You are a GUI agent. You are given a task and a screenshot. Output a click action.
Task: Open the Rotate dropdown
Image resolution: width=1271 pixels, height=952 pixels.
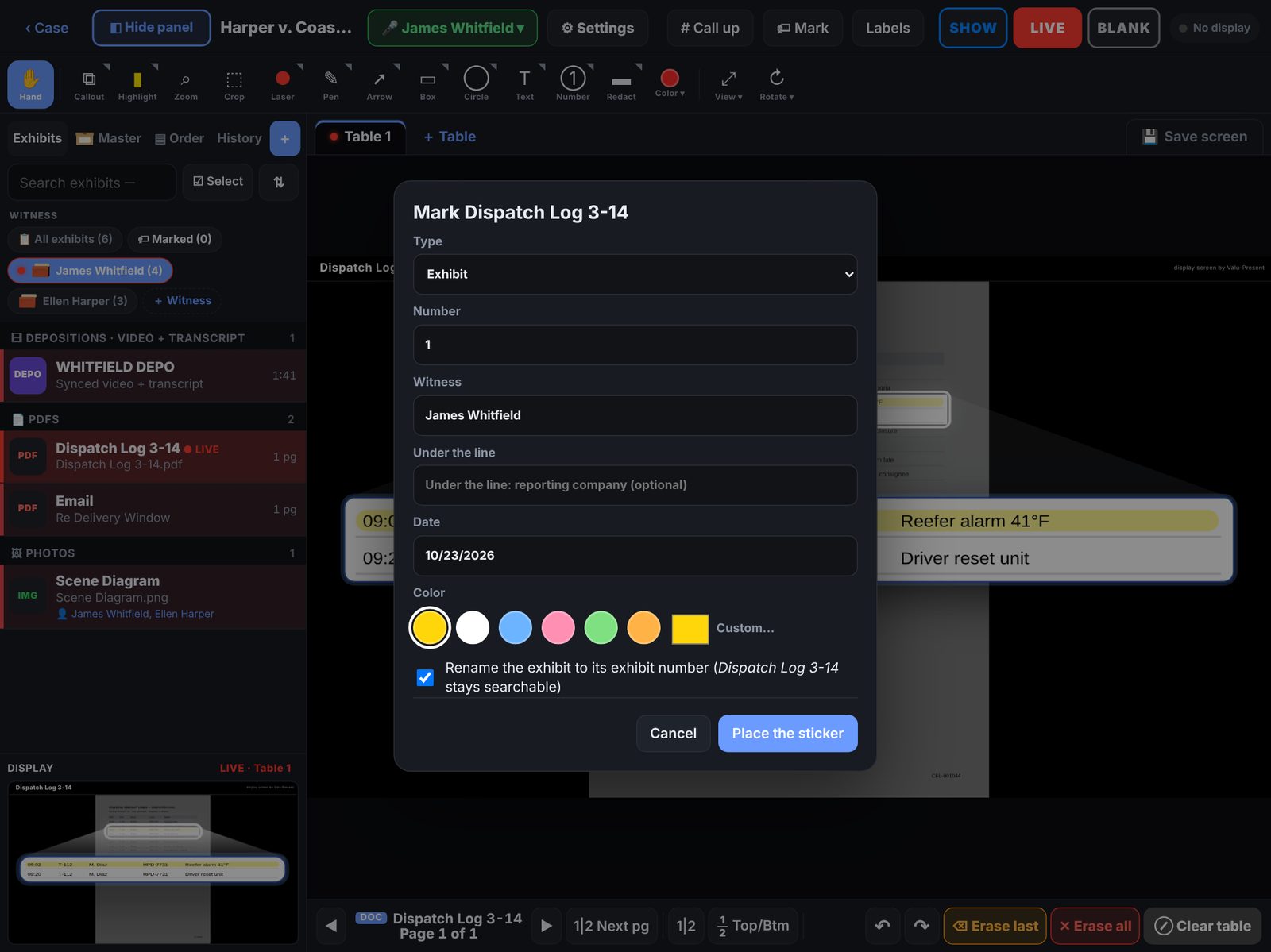coord(777,84)
